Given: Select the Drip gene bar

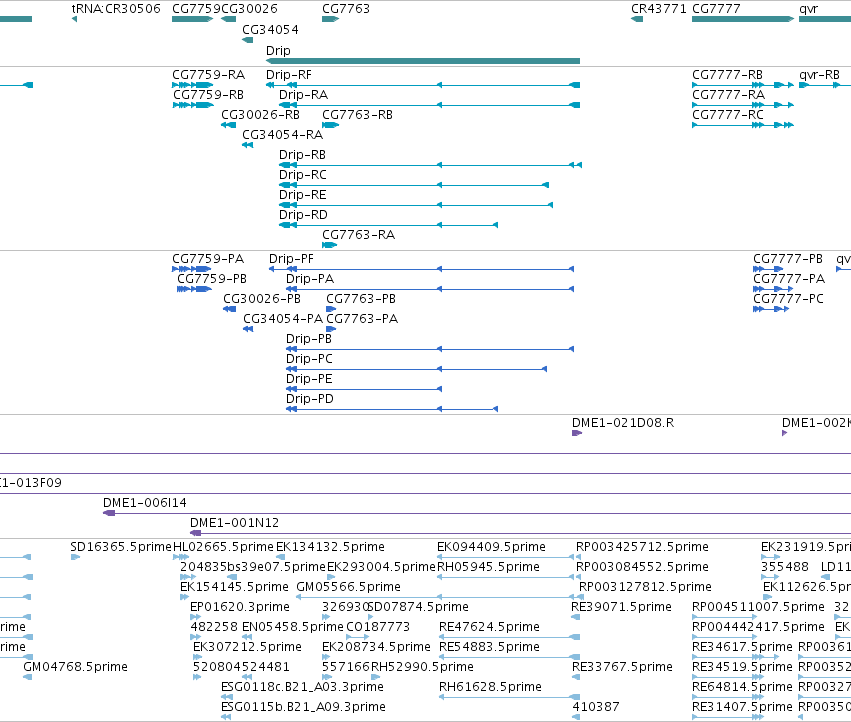Looking at the screenshot, I should (423, 61).
